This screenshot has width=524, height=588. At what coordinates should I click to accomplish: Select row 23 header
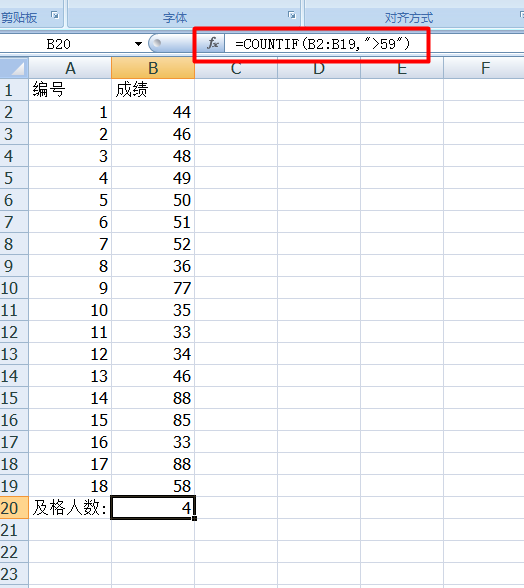click(x=14, y=574)
